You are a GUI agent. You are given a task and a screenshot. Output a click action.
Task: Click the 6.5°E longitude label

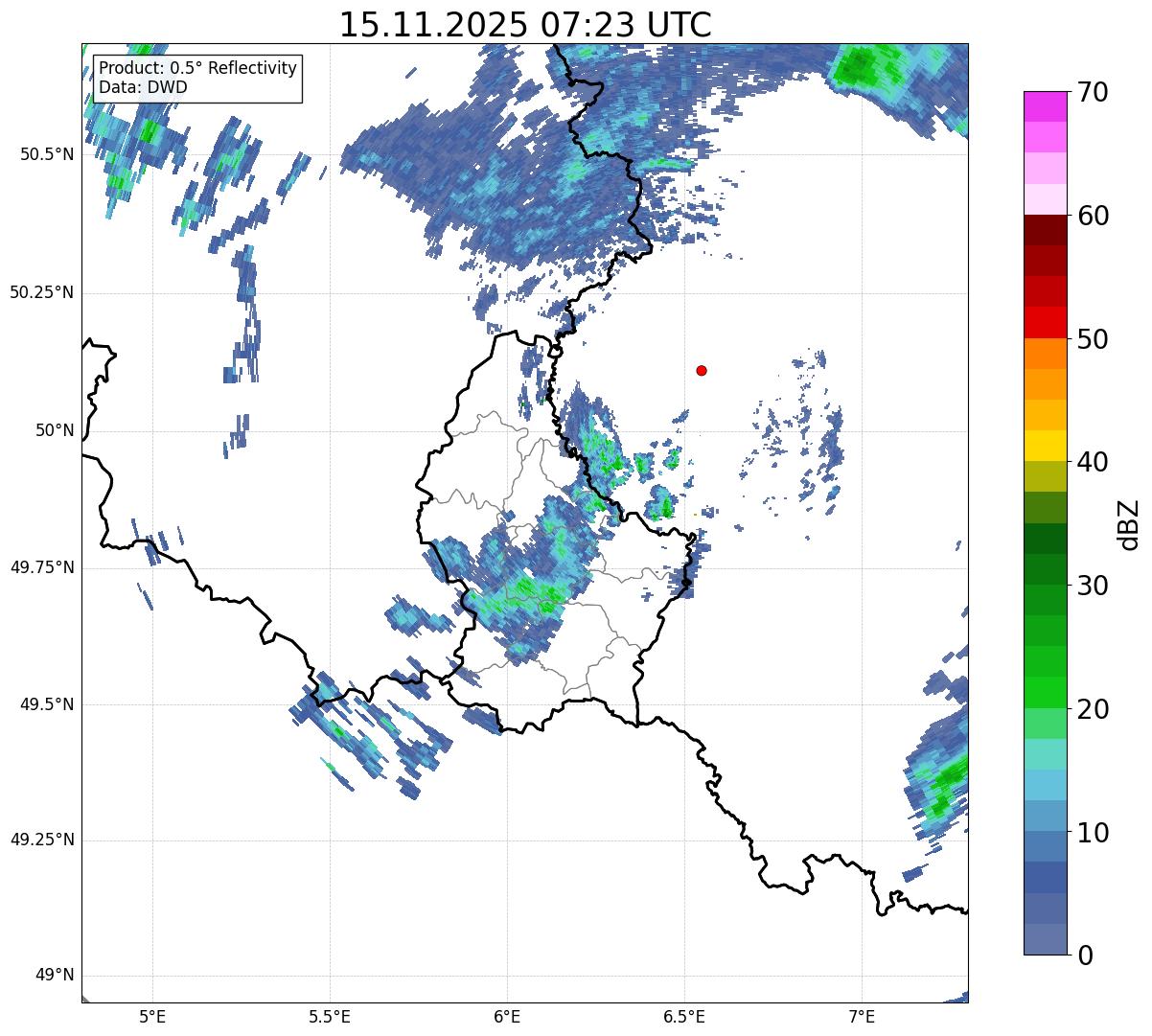pos(684,1016)
